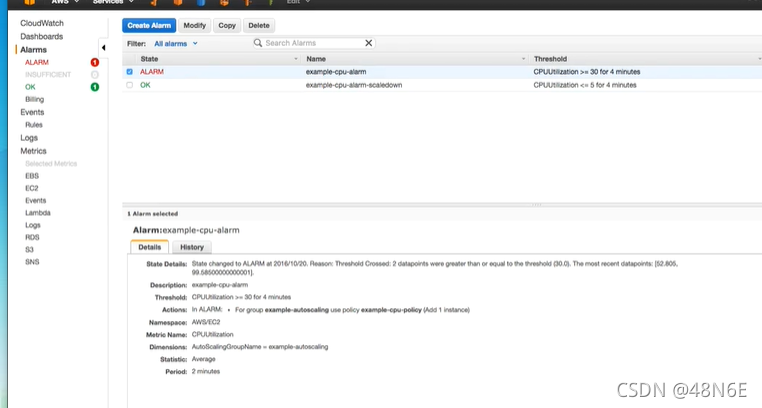The image size is (762, 408).
Task: Click the State Details reason text
Action: pos(434,268)
